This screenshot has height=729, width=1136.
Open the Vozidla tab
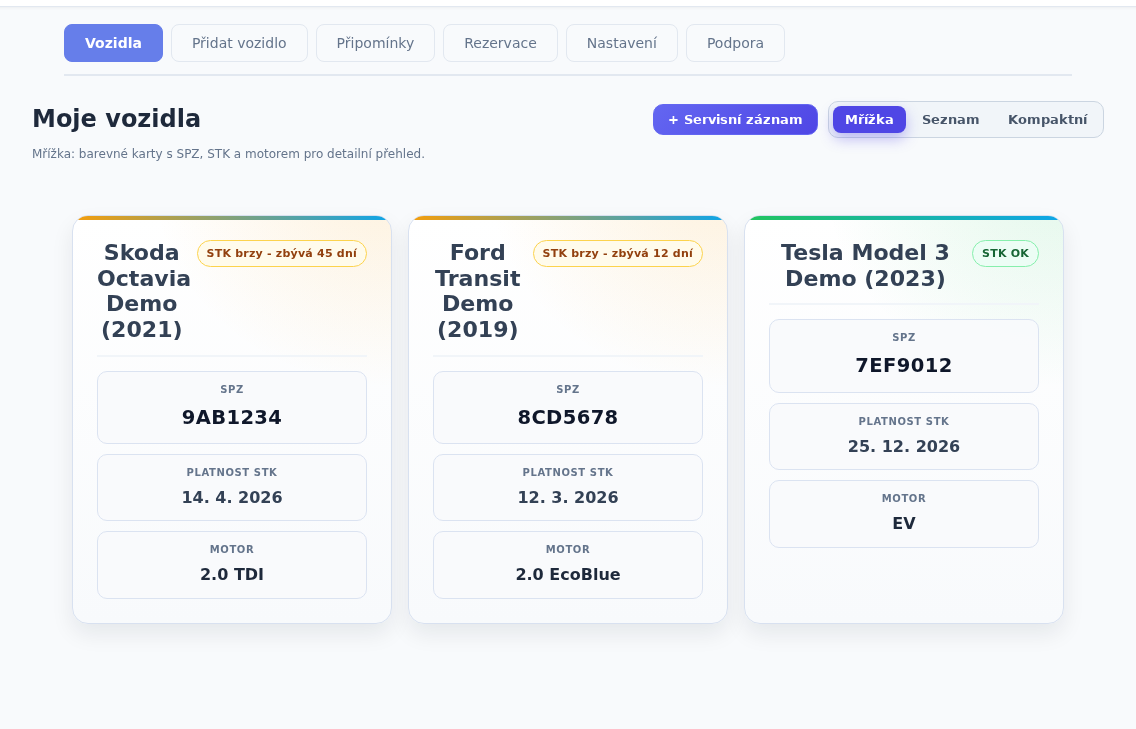coord(113,43)
